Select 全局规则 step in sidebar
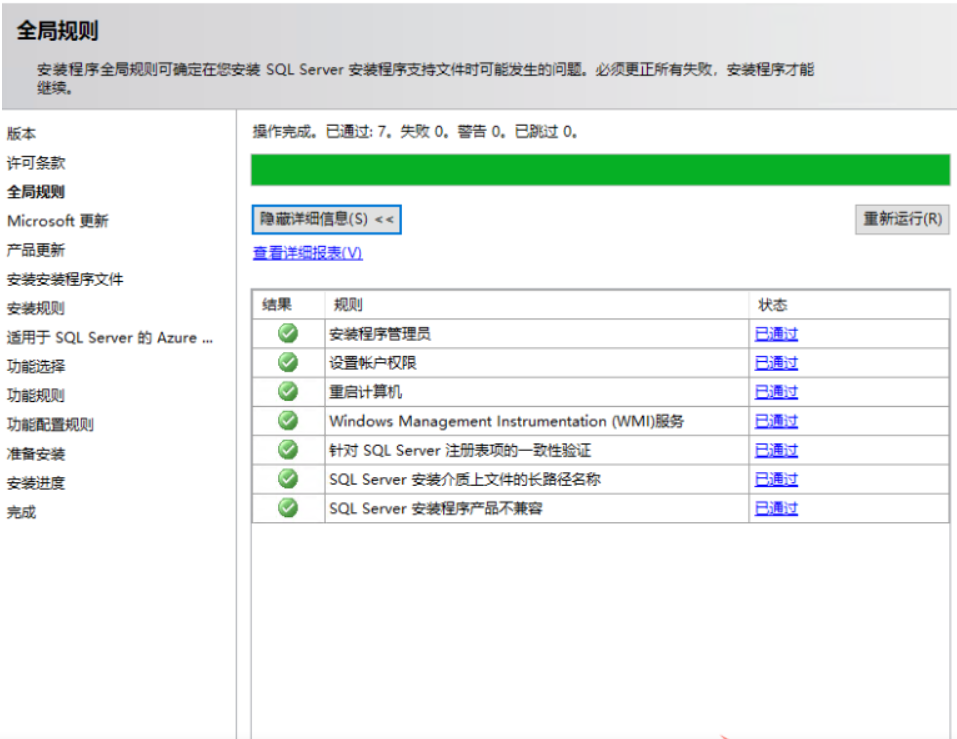This screenshot has width=957, height=739. coord(36,192)
